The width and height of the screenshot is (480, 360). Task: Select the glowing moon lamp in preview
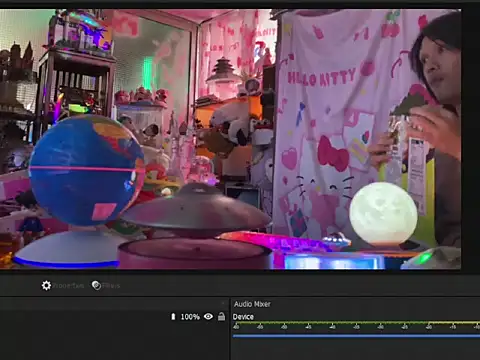tap(383, 214)
